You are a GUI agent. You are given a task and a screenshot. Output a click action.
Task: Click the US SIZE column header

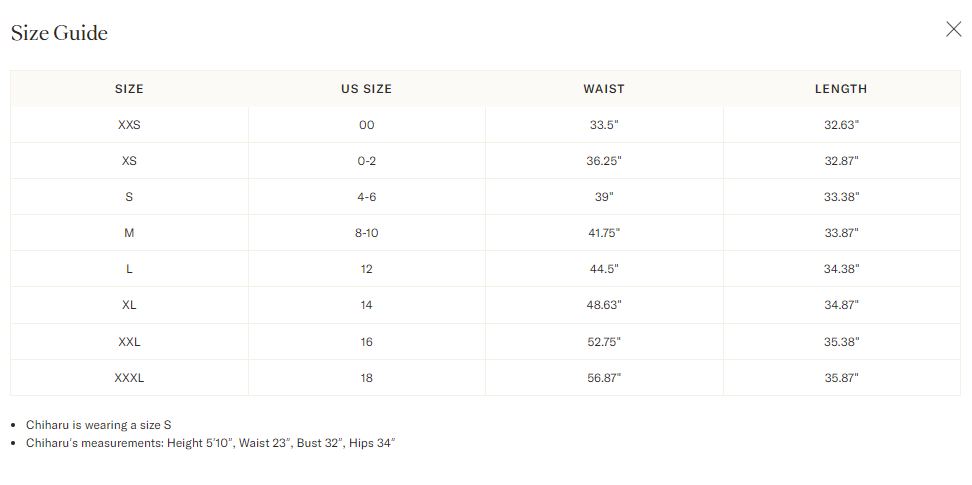(366, 89)
